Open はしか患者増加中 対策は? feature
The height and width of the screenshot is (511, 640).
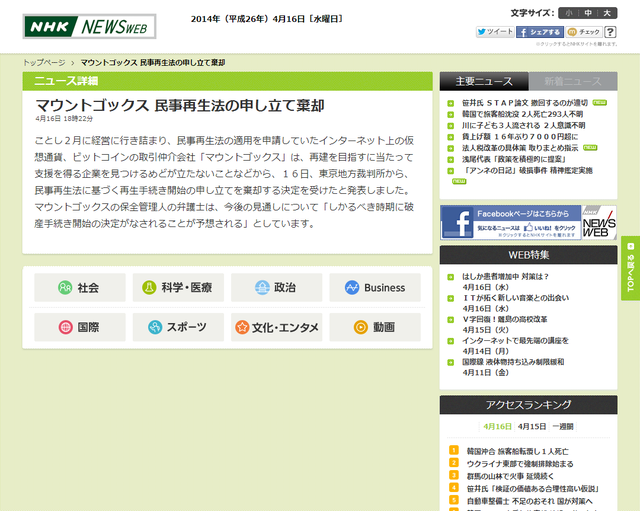click(x=505, y=277)
